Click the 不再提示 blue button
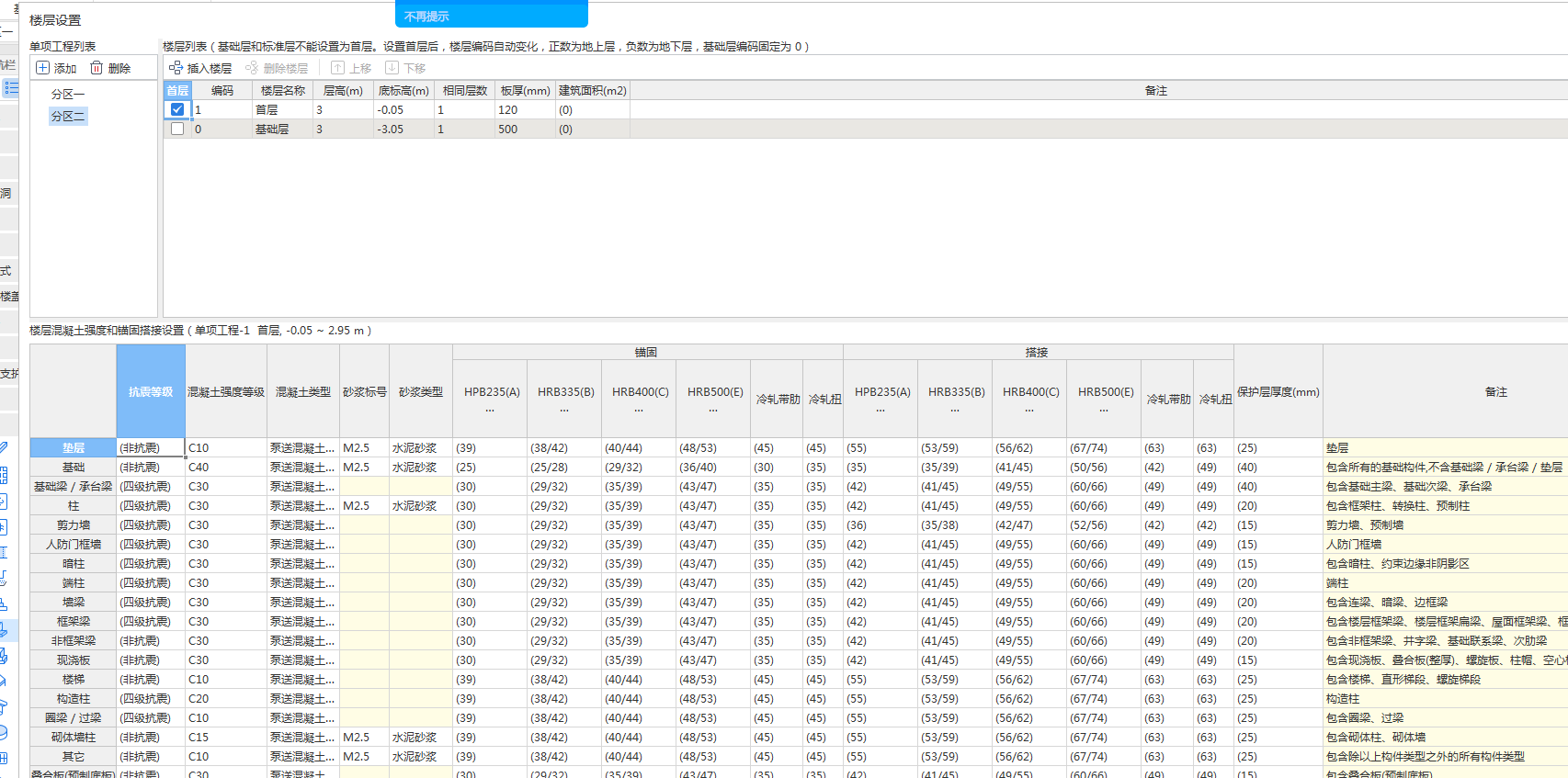 pos(492,15)
